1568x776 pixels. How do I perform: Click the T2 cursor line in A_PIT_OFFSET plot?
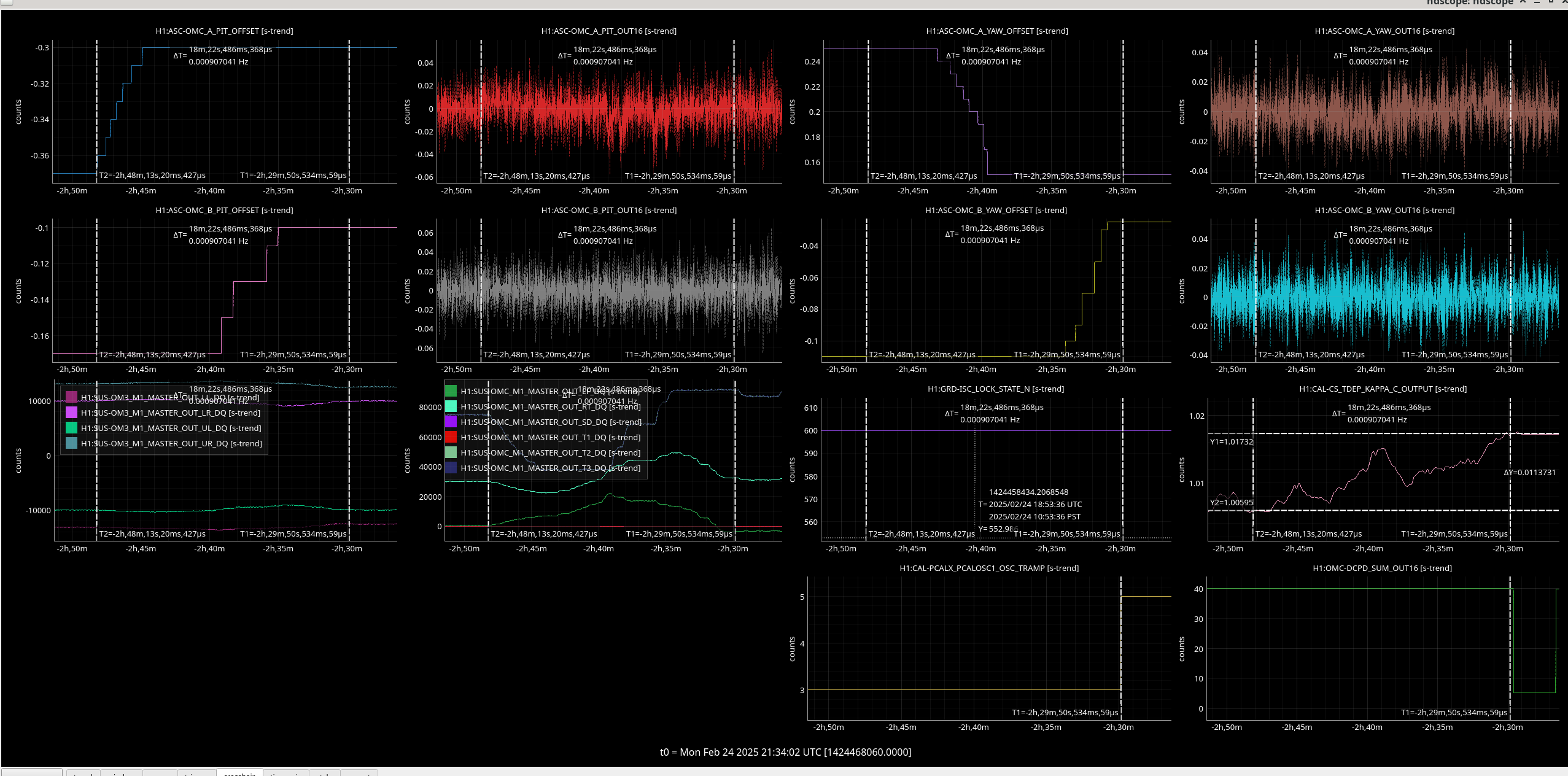tap(97, 111)
